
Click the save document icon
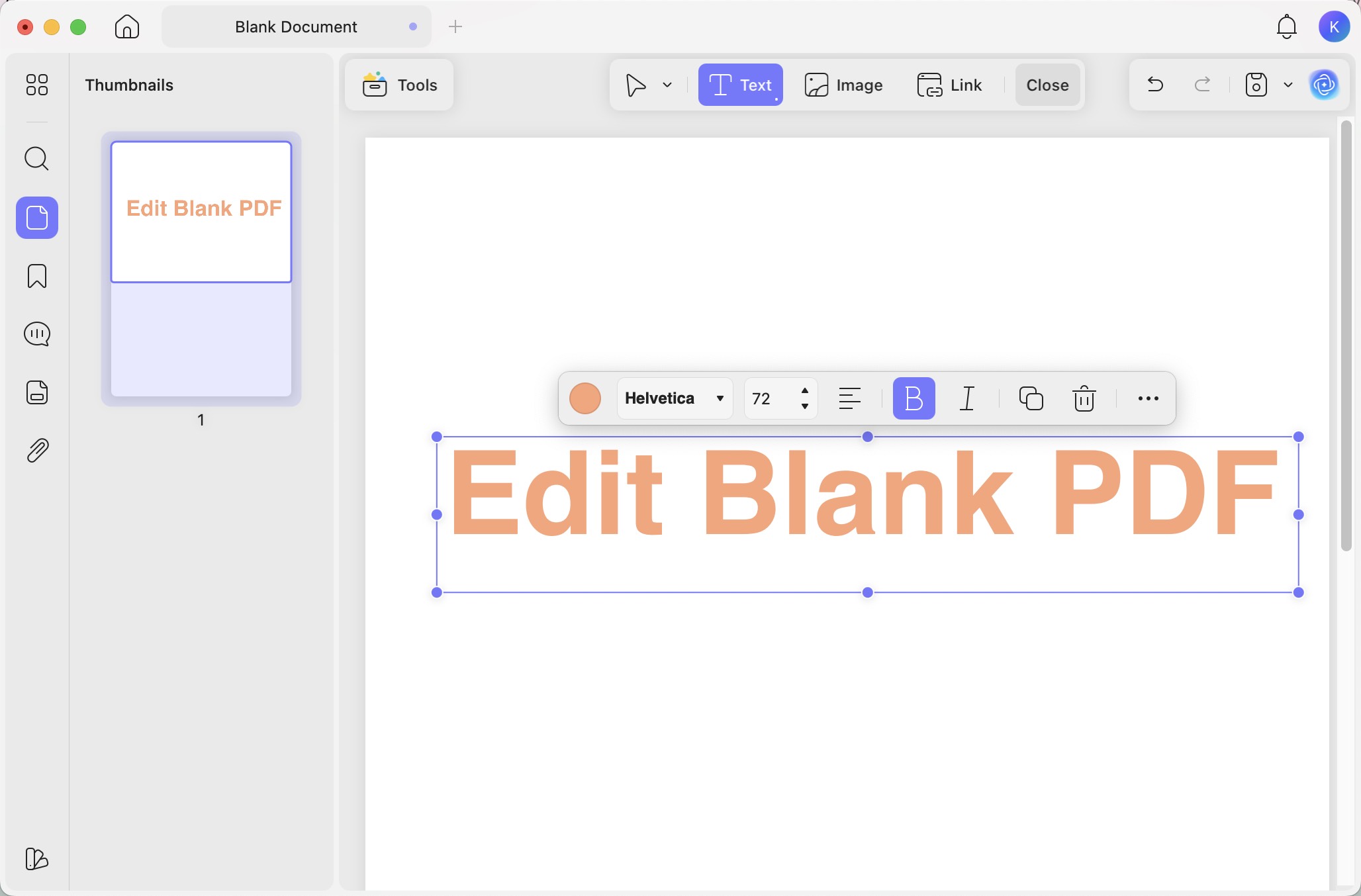[1256, 85]
